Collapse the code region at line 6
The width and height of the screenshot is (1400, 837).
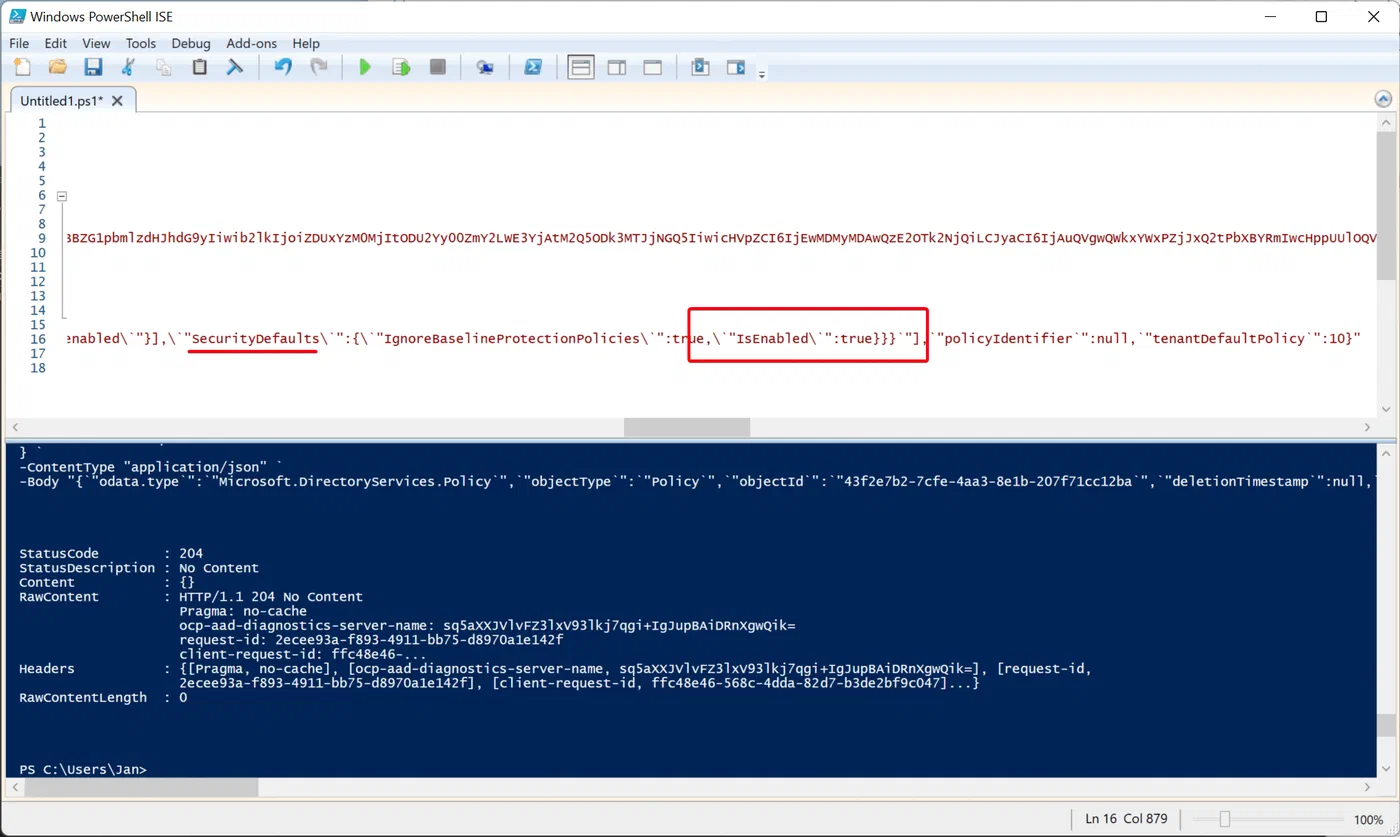coord(61,196)
